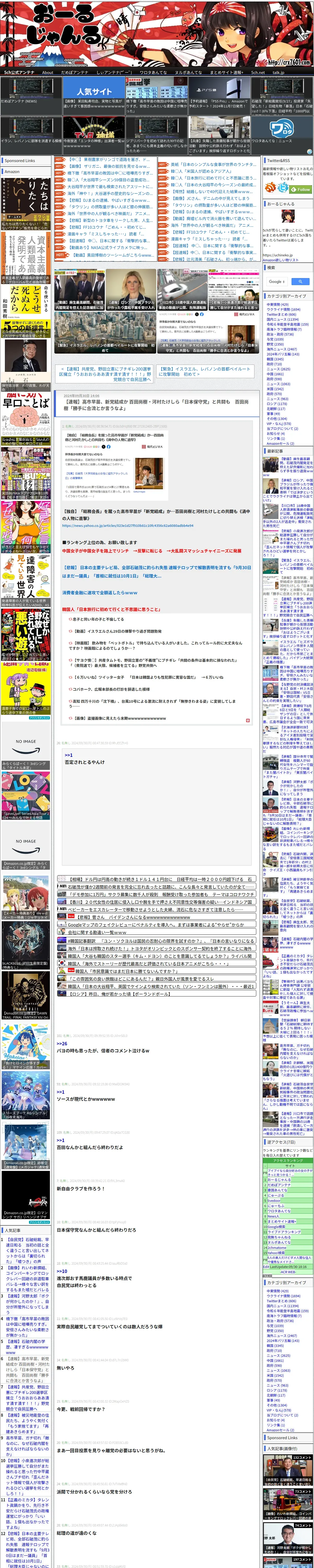
Task: Open video thumbnail labeled 73コメント
Action: click(x=288, y=1503)
